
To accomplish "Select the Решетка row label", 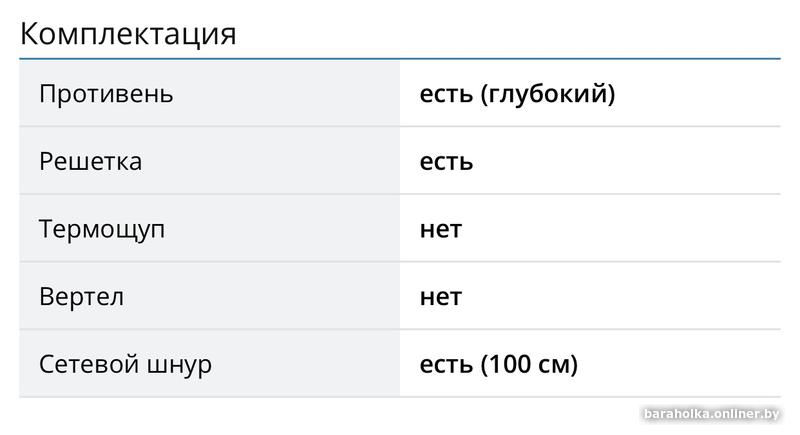I will tap(90, 161).
